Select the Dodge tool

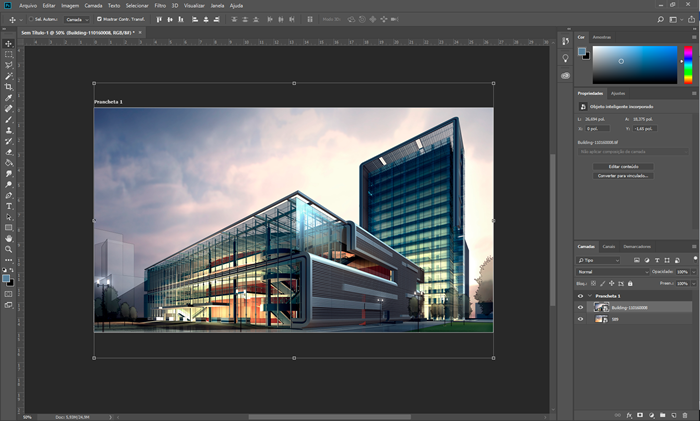(x=8, y=184)
